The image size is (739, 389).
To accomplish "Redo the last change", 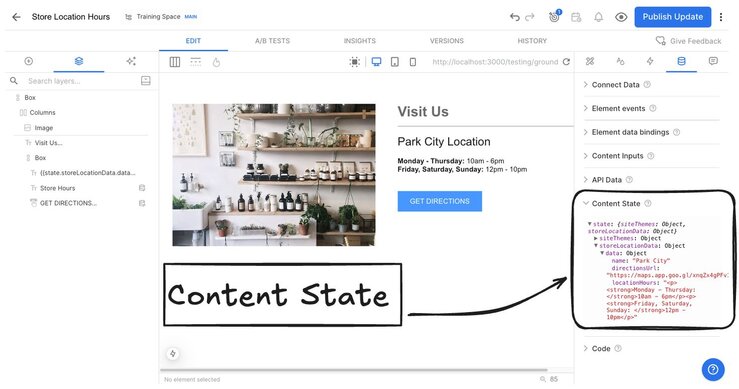I will coord(530,17).
